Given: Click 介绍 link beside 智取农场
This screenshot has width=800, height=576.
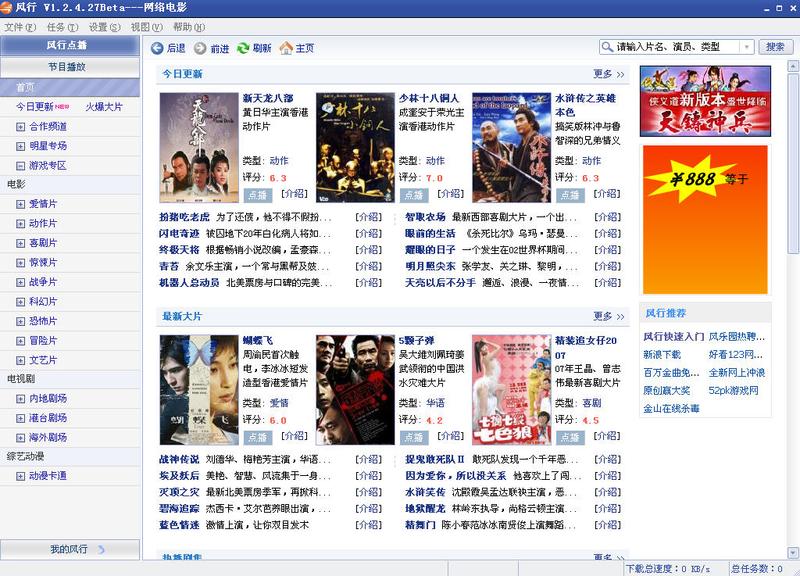Looking at the screenshot, I should click(608, 217).
